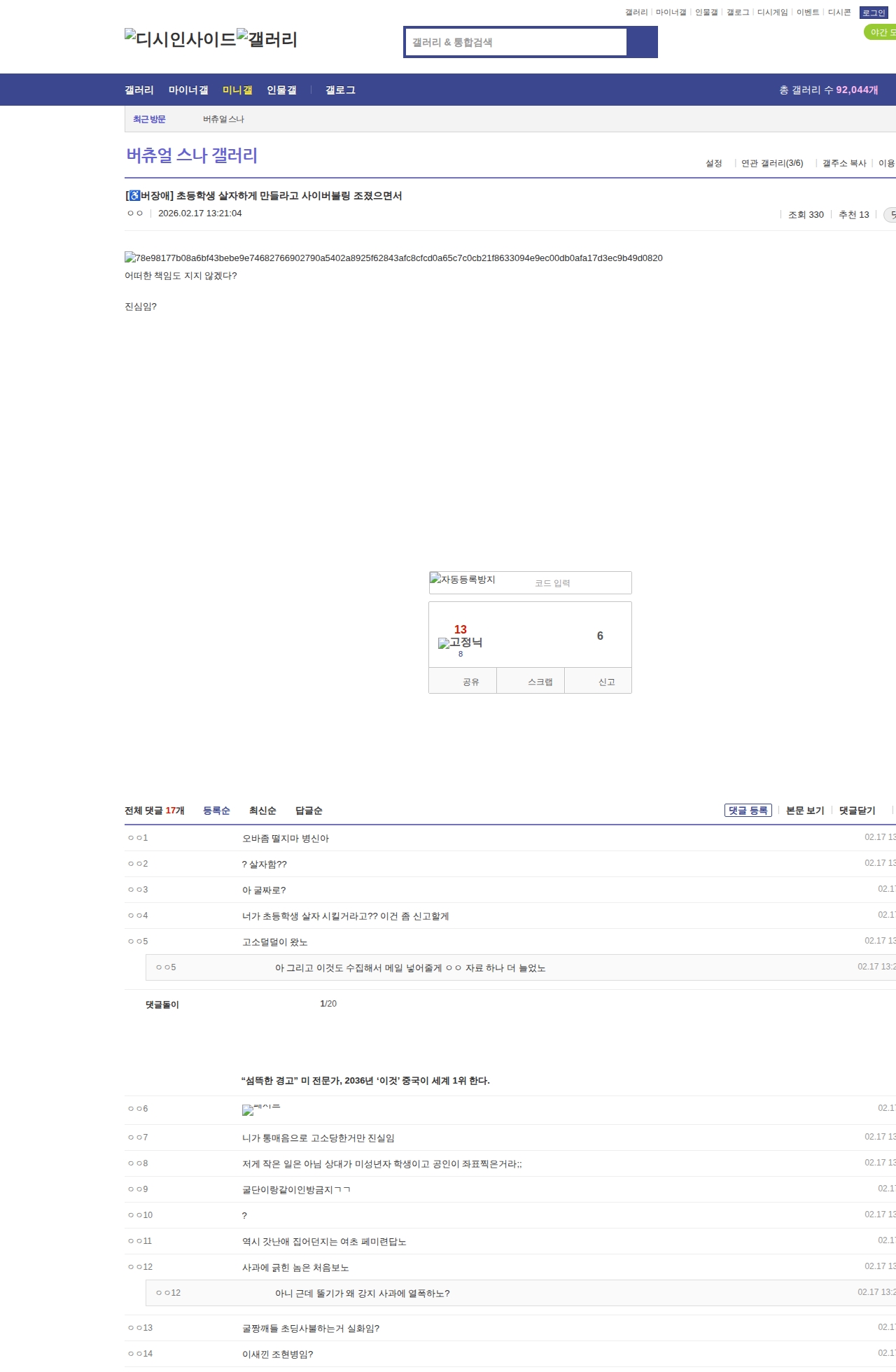
Task: Click the 스크랩 button
Action: pos(531,681)
